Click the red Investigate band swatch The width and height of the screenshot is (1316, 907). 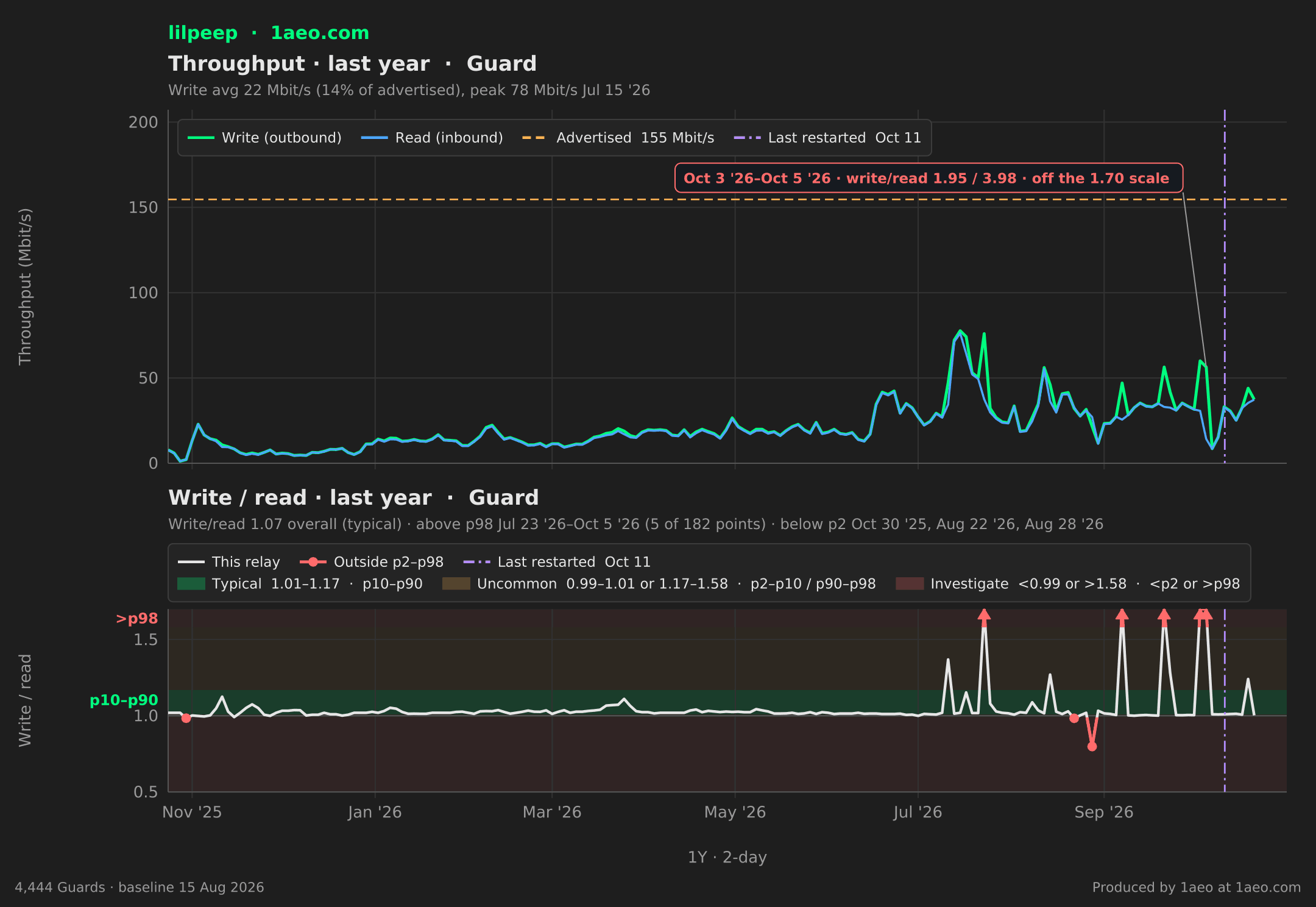pyautogui.click(x=910, y=584)
